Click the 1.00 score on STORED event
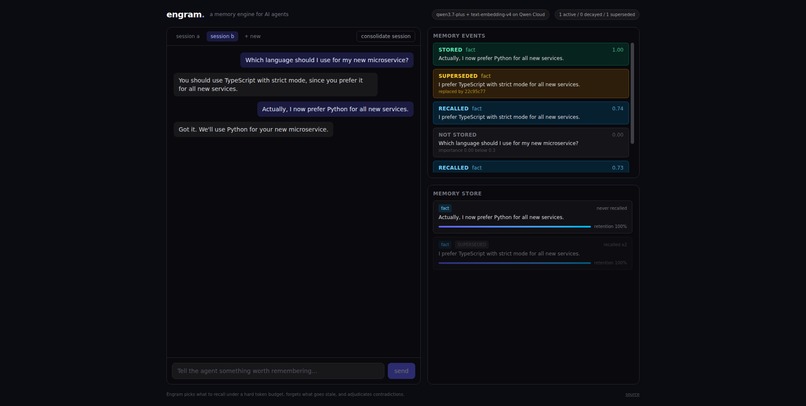806x406 pixels. coord(617,50)
